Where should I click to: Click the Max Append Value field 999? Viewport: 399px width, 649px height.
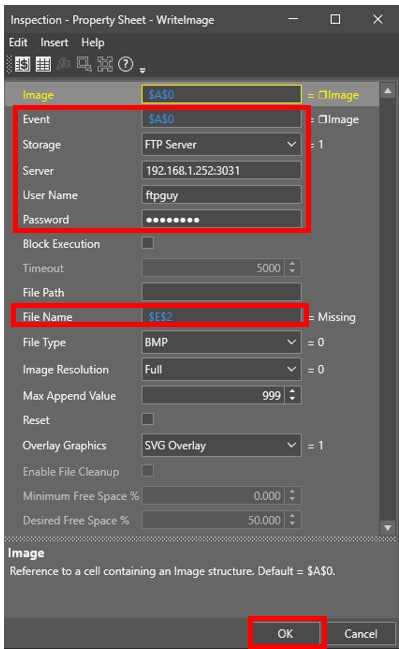[x=213, y=395]
